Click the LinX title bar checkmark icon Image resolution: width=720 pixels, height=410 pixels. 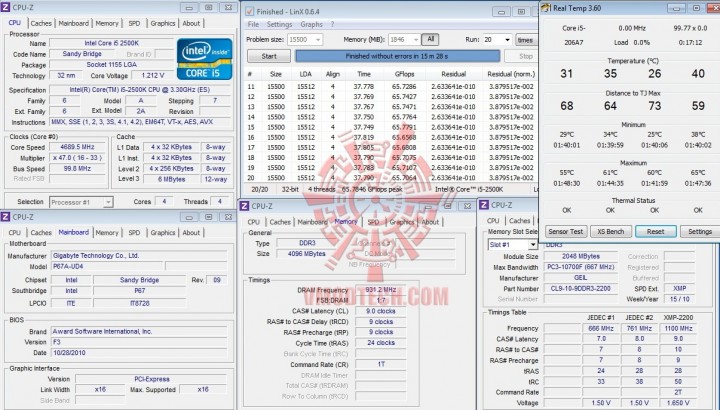[249, 11]
